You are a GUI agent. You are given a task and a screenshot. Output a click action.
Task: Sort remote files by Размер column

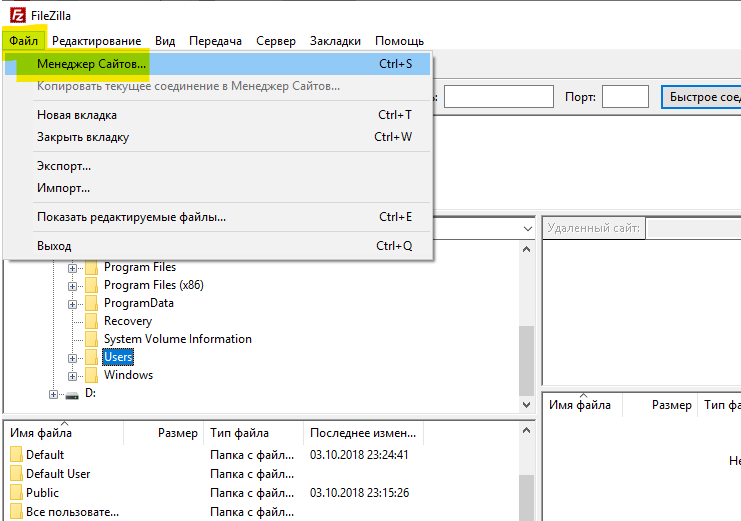(660, 405)
